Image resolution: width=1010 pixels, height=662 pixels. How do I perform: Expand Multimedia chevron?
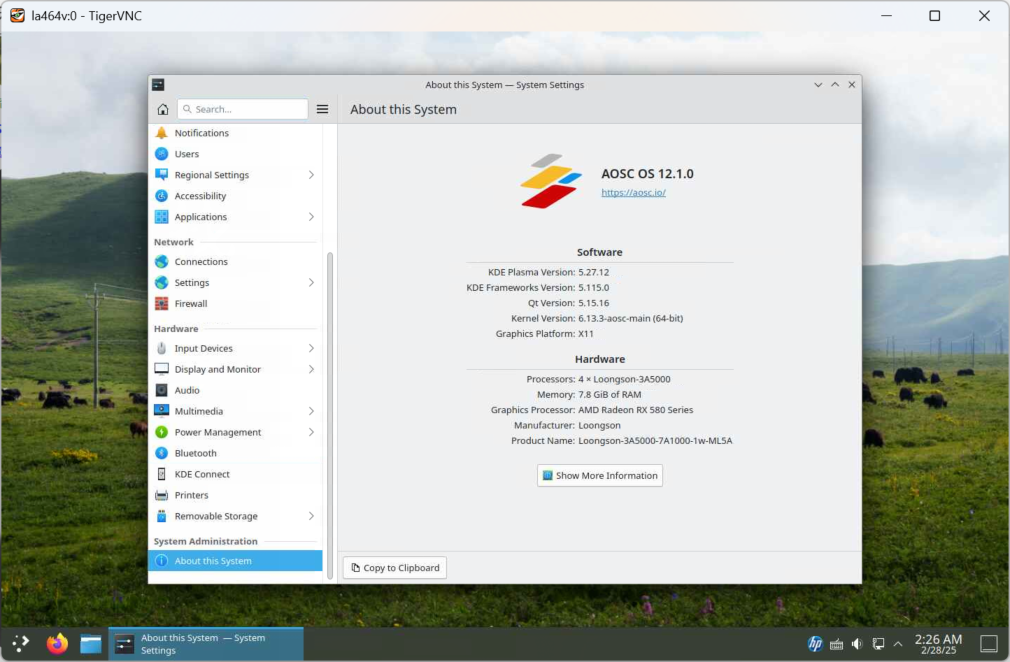point(311,411)
